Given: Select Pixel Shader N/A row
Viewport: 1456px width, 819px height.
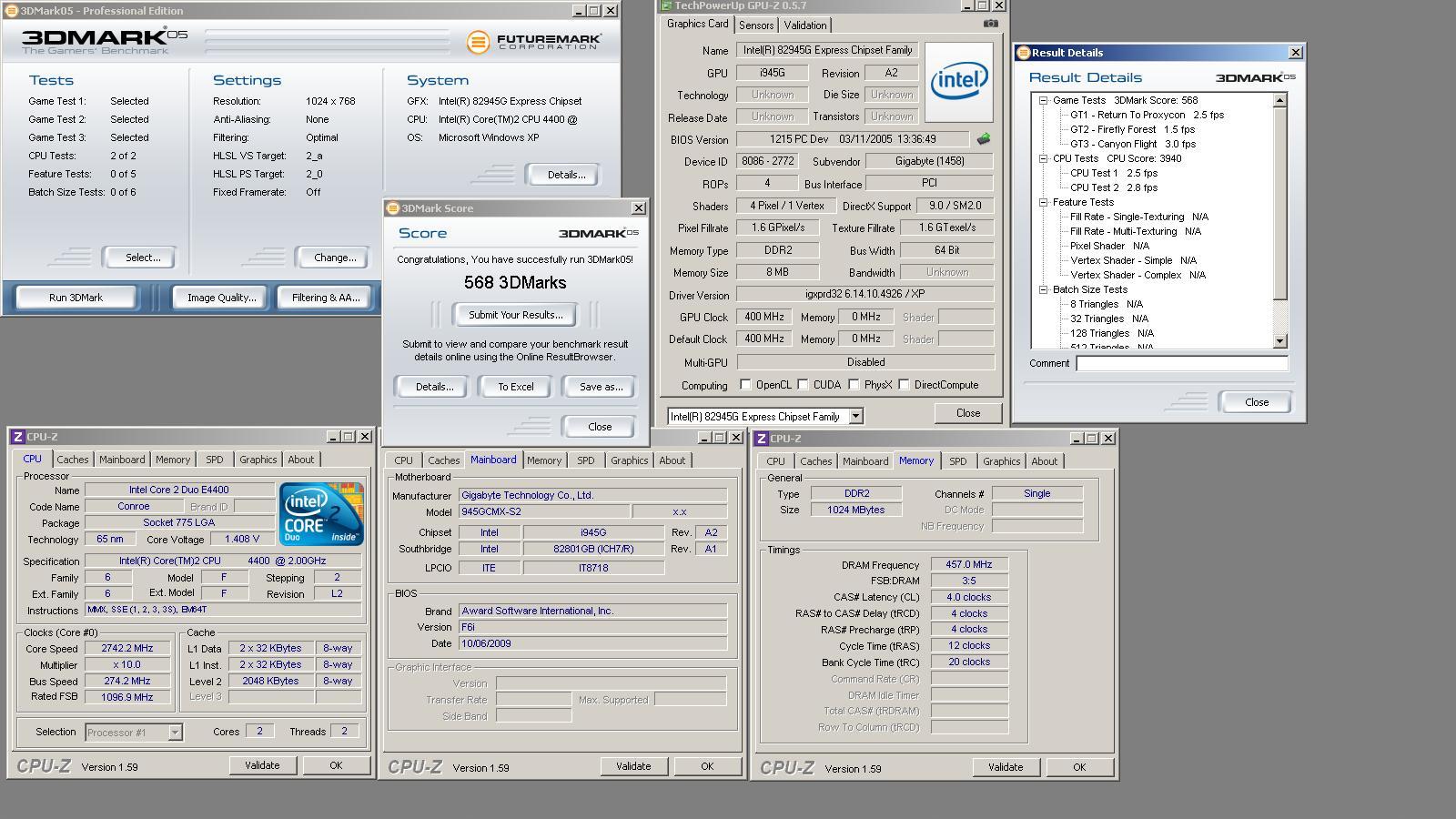Looking at the screenshot, I should pos(1109,246).
